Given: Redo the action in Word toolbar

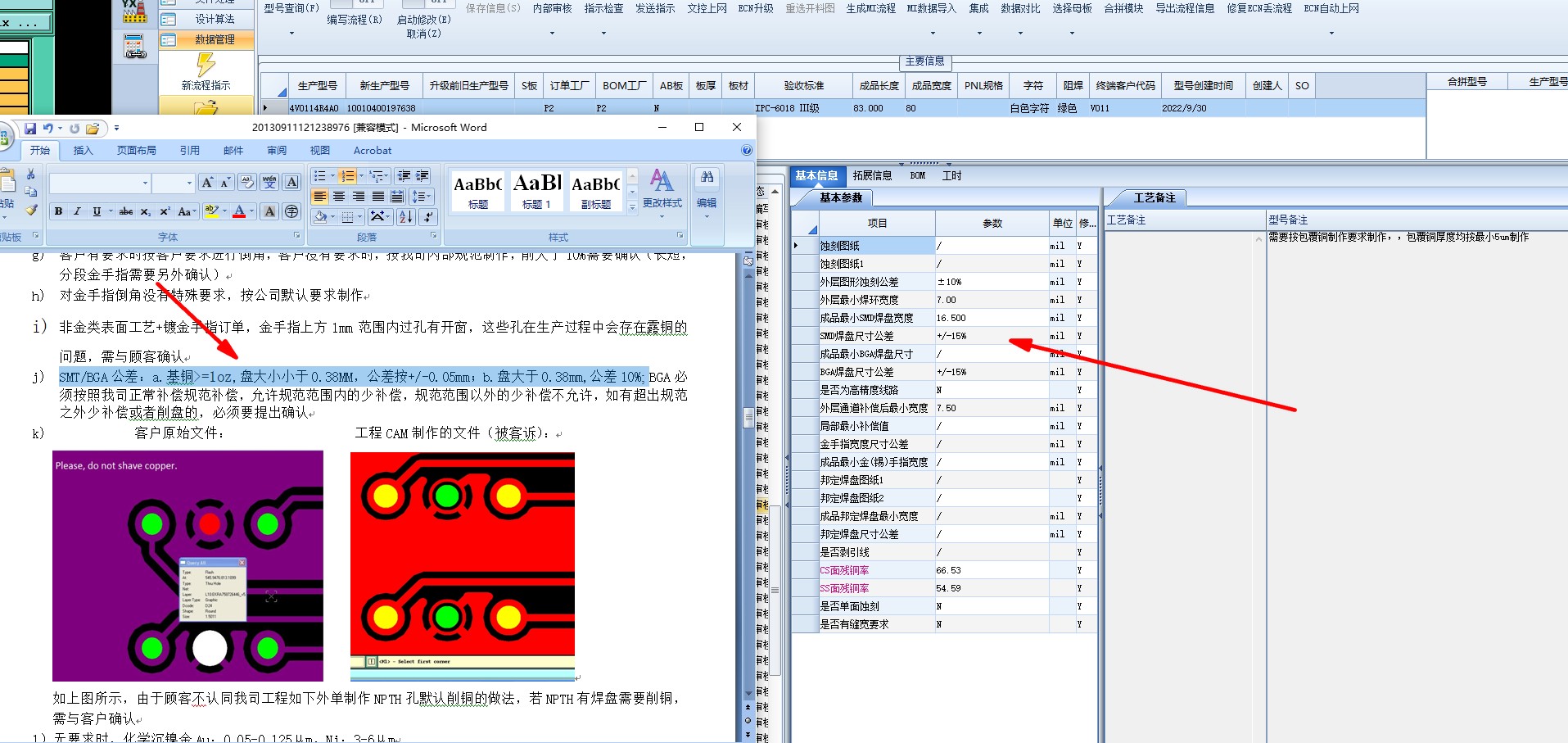Looking at the screenshot, I should coord(75,129).
